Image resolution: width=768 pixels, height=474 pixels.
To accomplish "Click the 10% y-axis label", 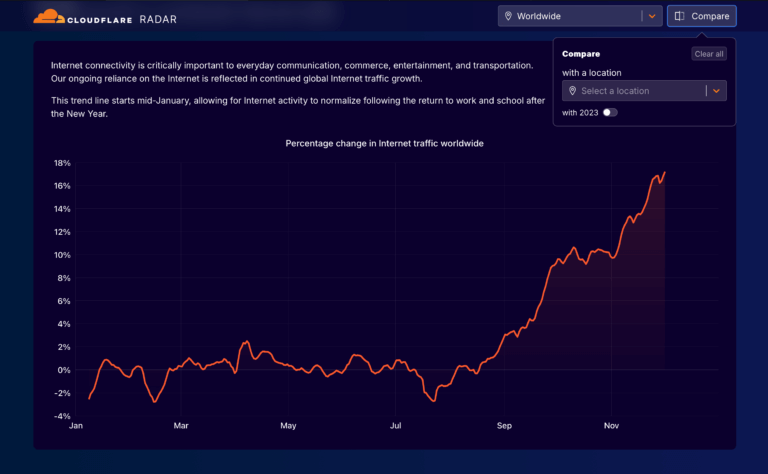I will click(62, 255).
